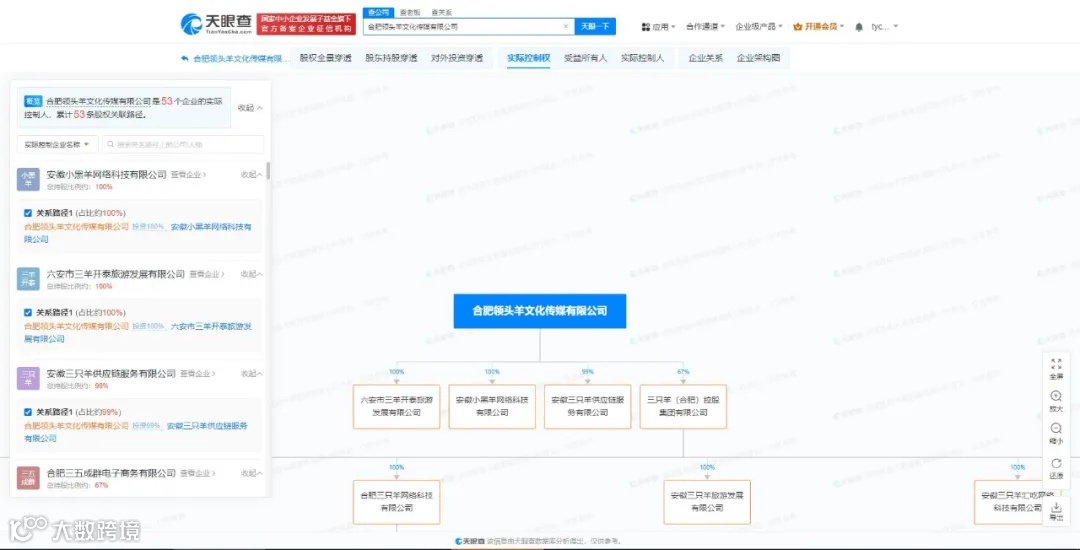Switch to 对外投资穿透 tab
1080x550 pixels.
pyautogui.click(x=457, y=59)
